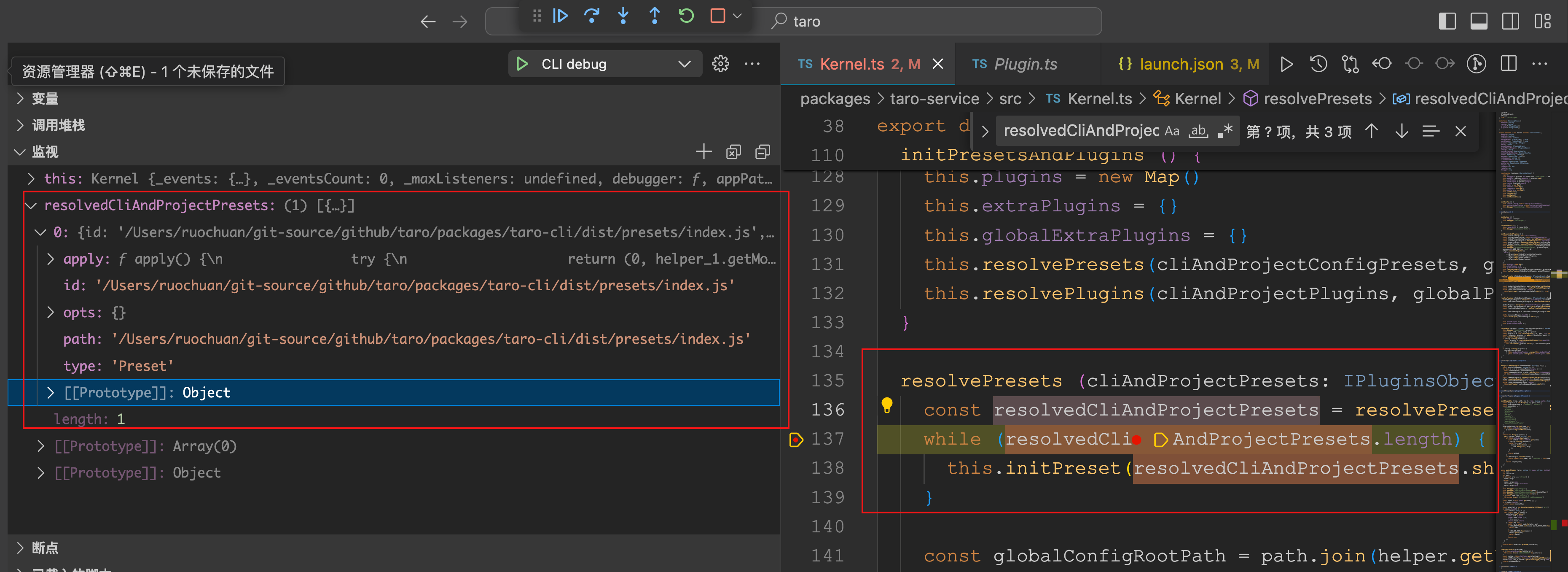Click the Step Into debug icon
1568x572 pixels.
pos(623,16)
